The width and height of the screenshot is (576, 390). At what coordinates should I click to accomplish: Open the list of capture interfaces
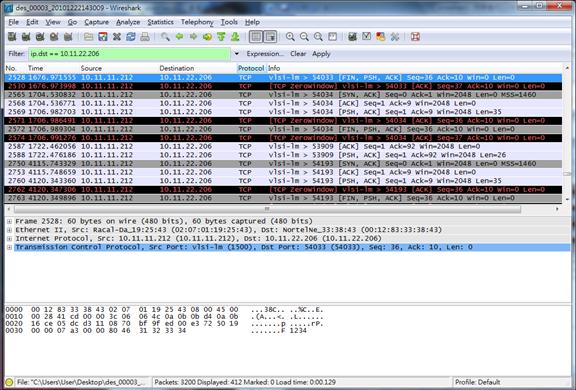coord(12,37)
